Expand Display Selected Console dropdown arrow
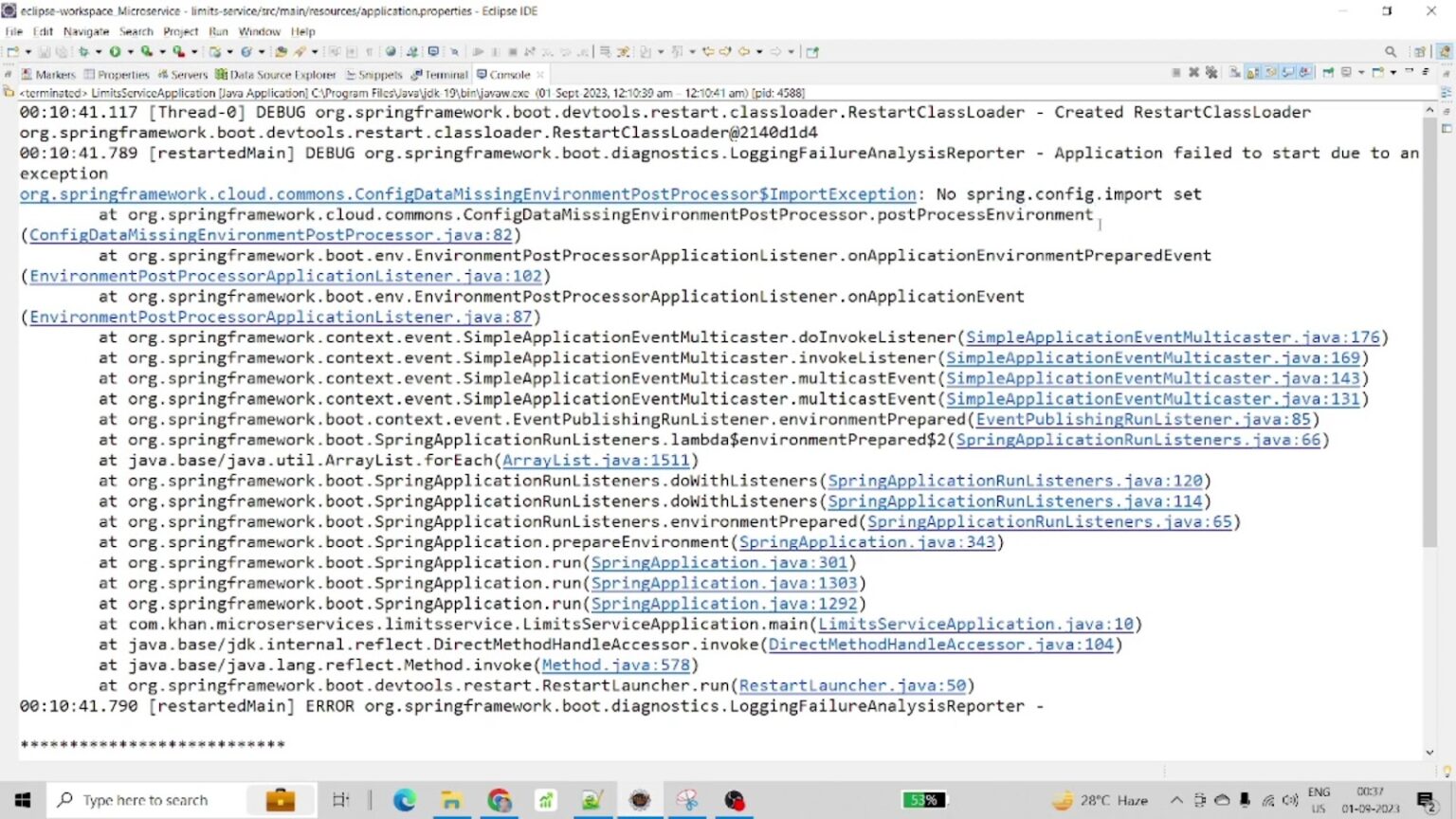The image size is (1456, 819). [x=1361, y=73]
